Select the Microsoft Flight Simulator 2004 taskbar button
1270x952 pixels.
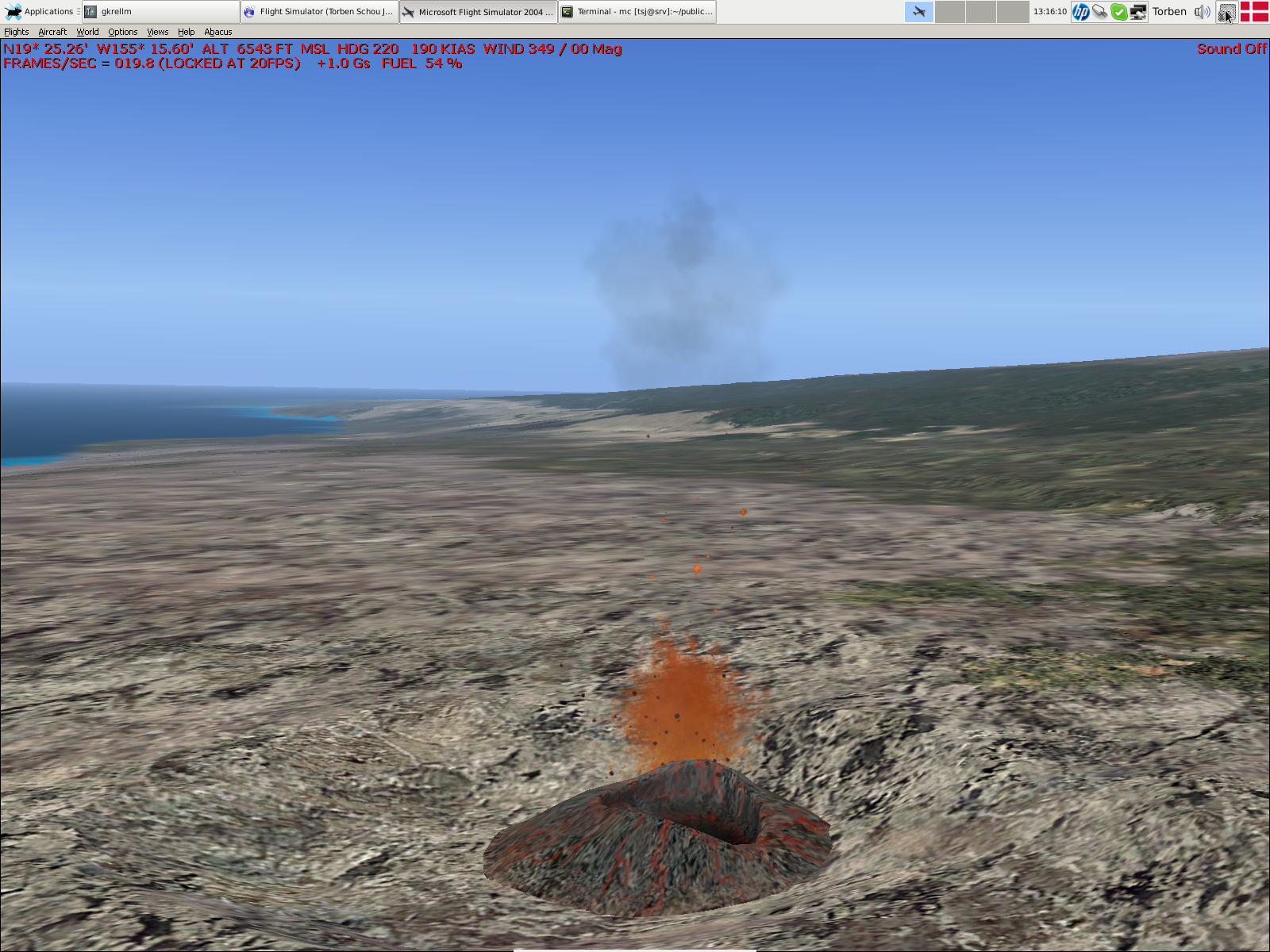pyautogui.click(x=478, y=11)
